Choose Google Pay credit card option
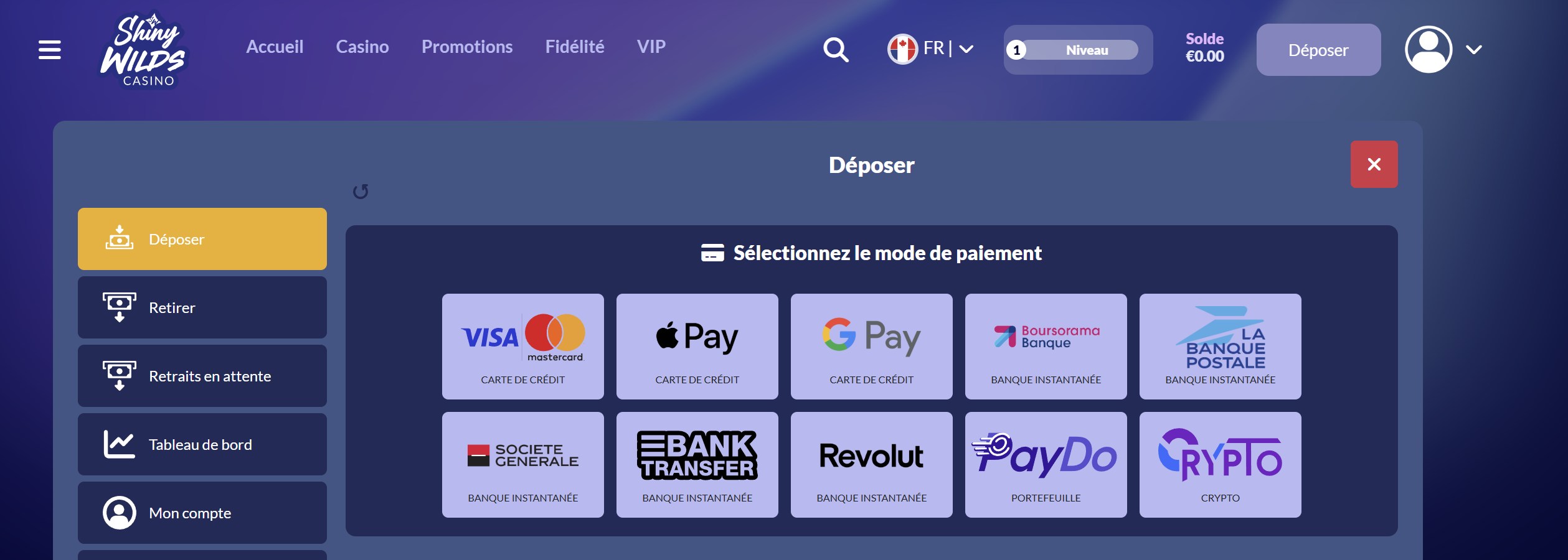 coord(872,347)
